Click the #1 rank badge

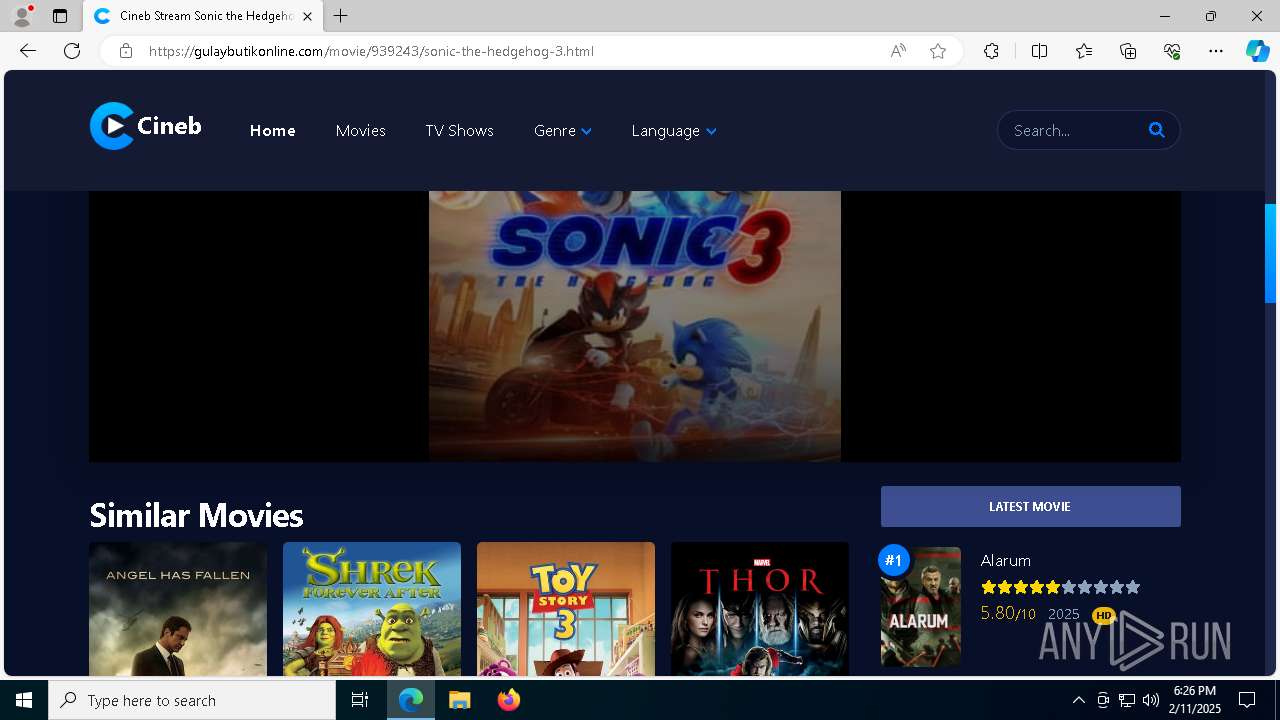[x=894, y=560]
